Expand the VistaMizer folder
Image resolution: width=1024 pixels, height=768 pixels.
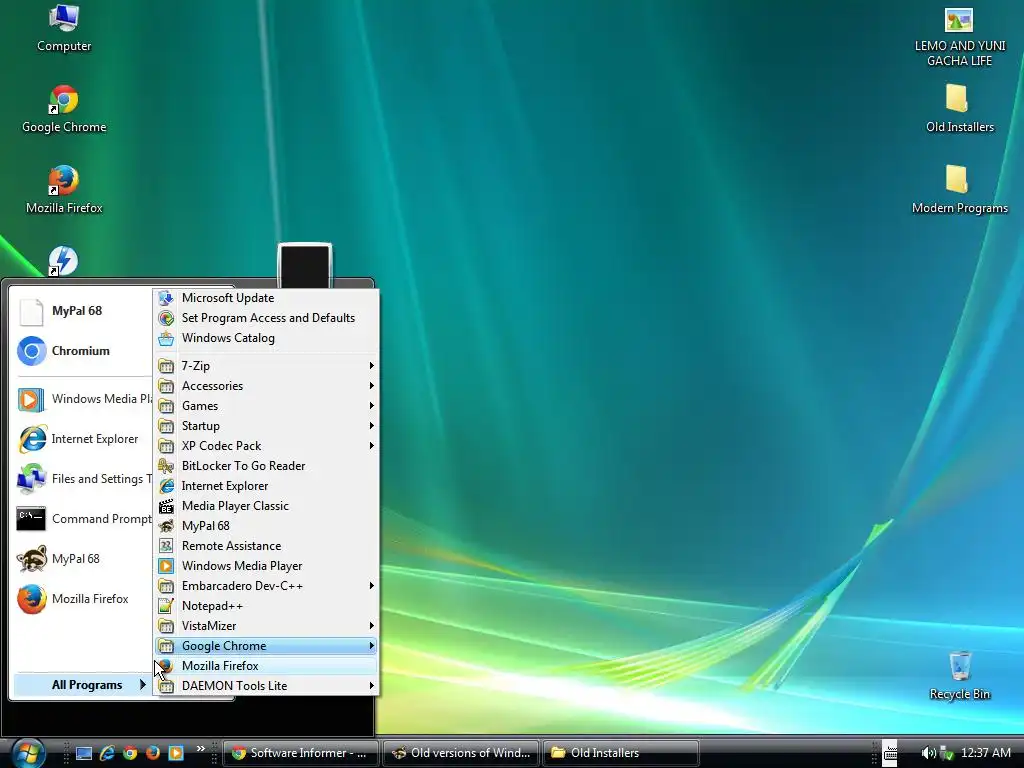266,626
